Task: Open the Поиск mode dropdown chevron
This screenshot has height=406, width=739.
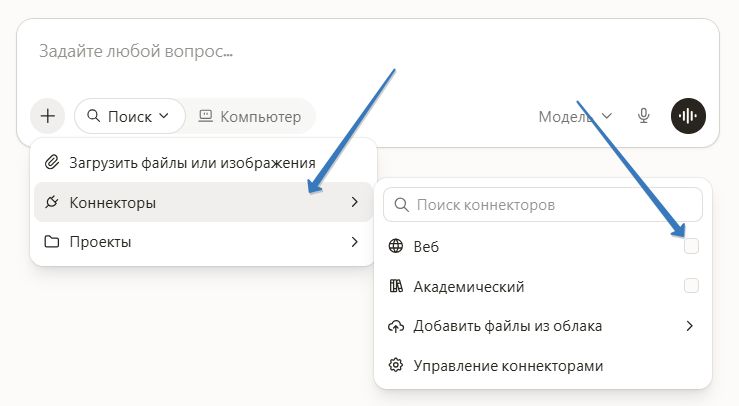Action: (164, 116)
